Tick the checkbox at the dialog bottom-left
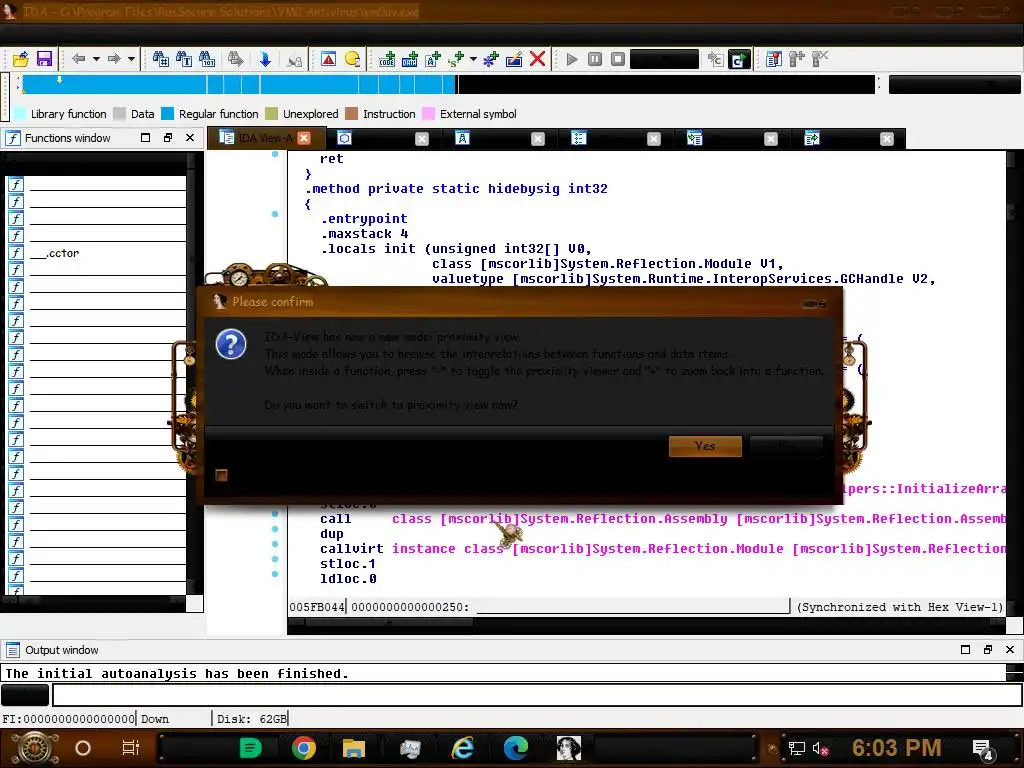Screen dimensions: 1024x768 coord(221,475)
